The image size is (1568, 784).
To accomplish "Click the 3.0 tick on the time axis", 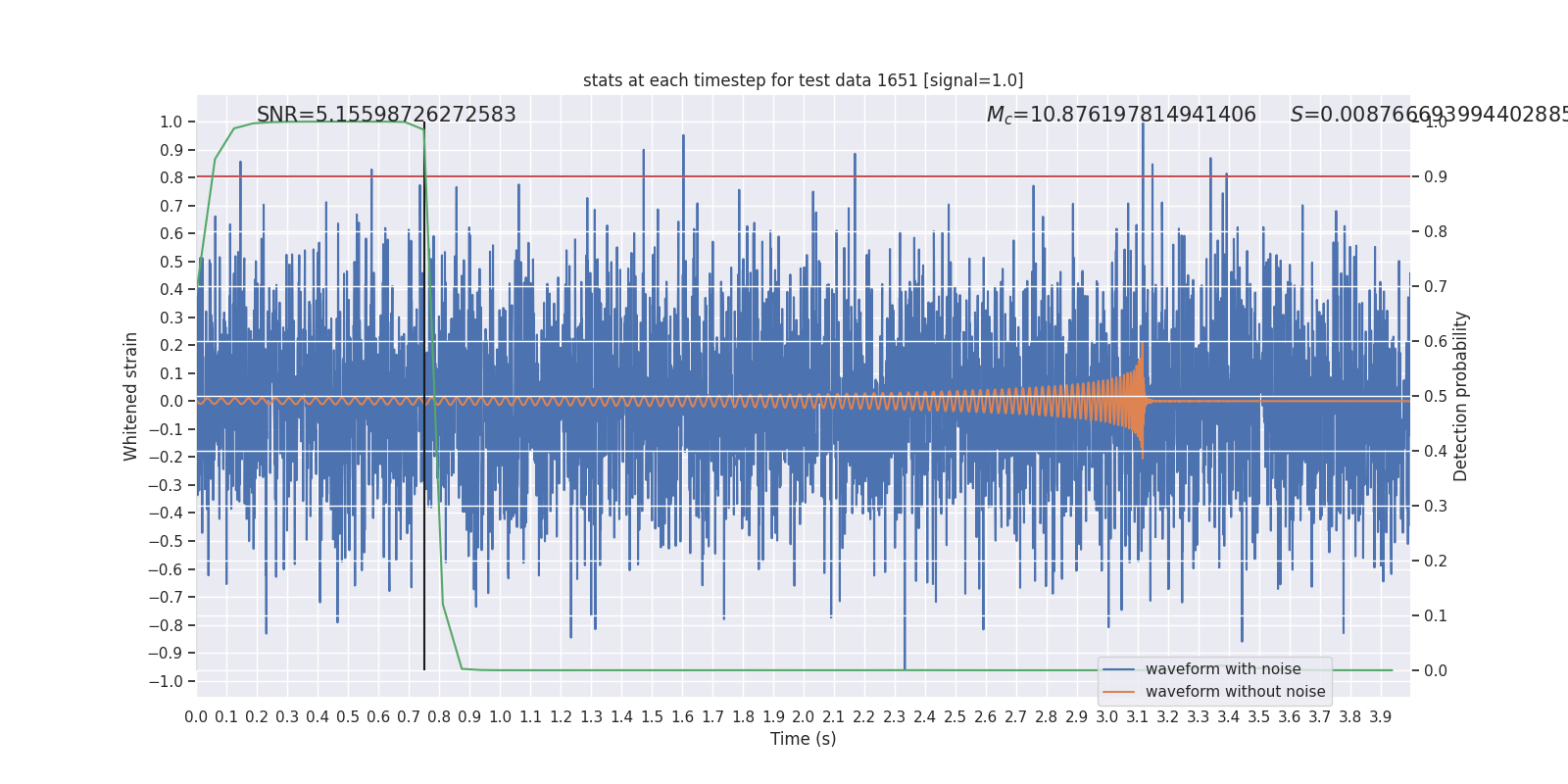I will [x=1107, y=716].
